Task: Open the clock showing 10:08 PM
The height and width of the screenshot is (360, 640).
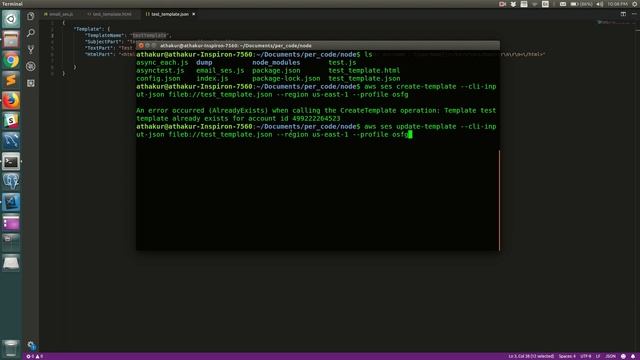Action: [x=617, y=4]
